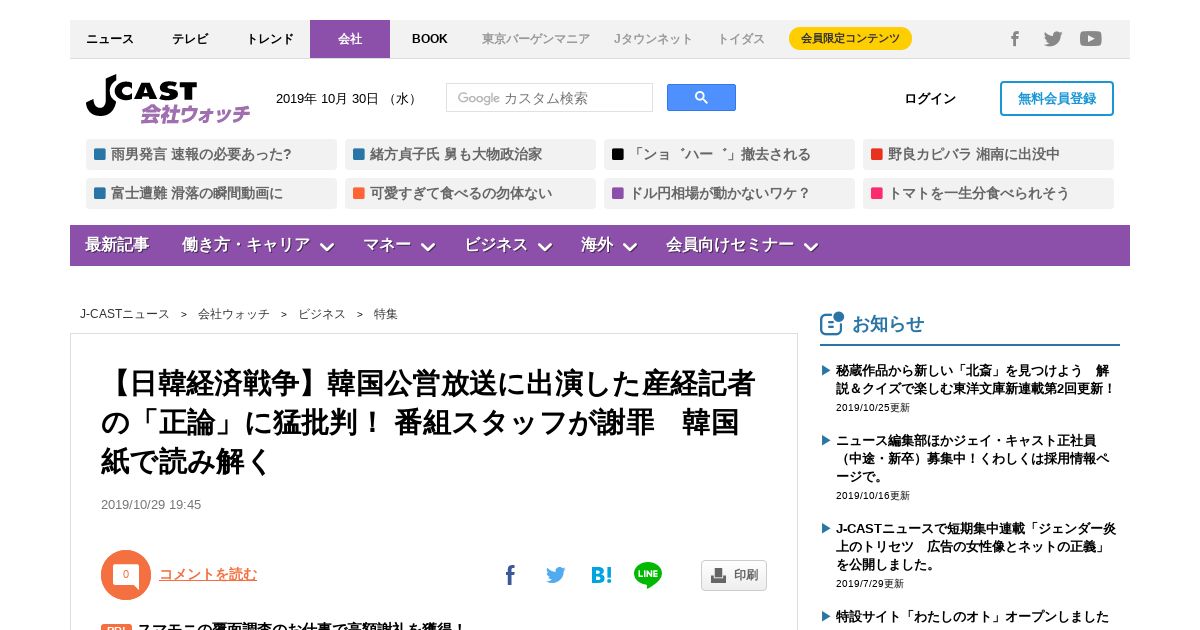Open headline 野良カピバラ 湘南に出没中
The width and height of the screenshot is (1200, 630).
988,154
